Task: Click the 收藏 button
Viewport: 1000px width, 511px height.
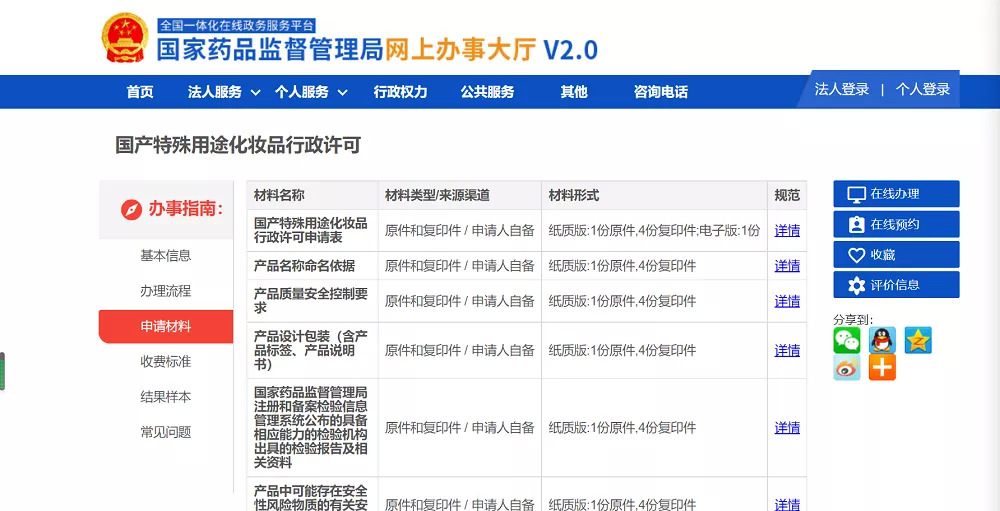Action: (x=896, y=255)
